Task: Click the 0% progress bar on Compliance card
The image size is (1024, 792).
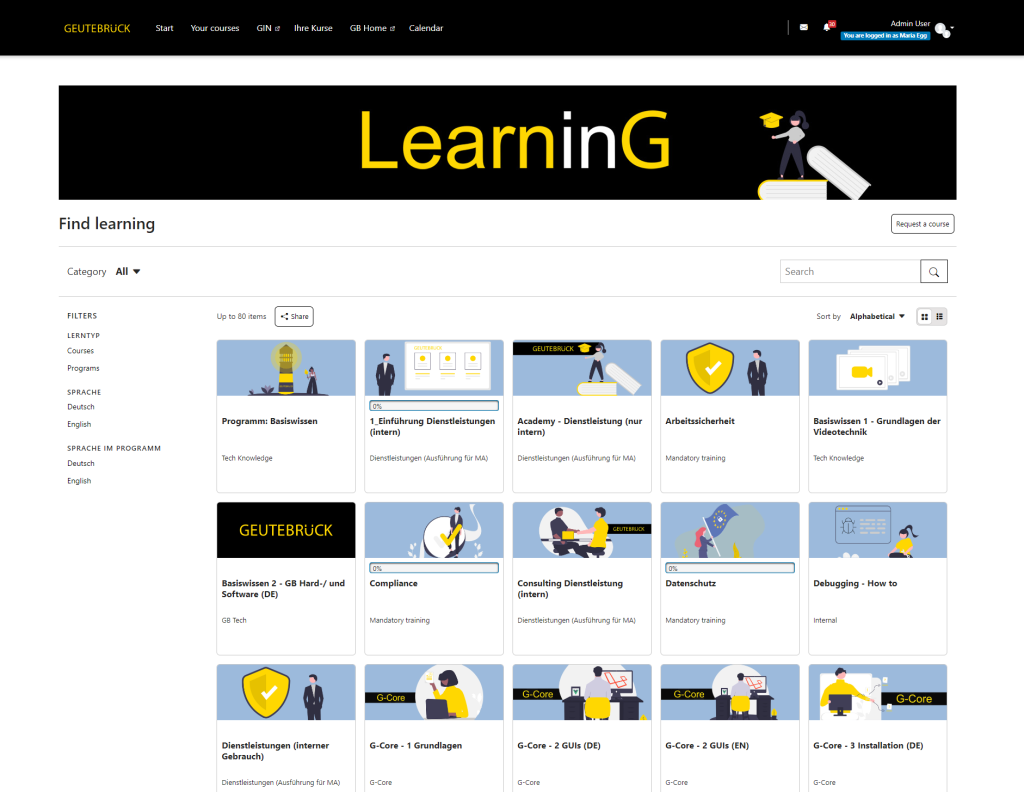Action: [x=434, y=569]
